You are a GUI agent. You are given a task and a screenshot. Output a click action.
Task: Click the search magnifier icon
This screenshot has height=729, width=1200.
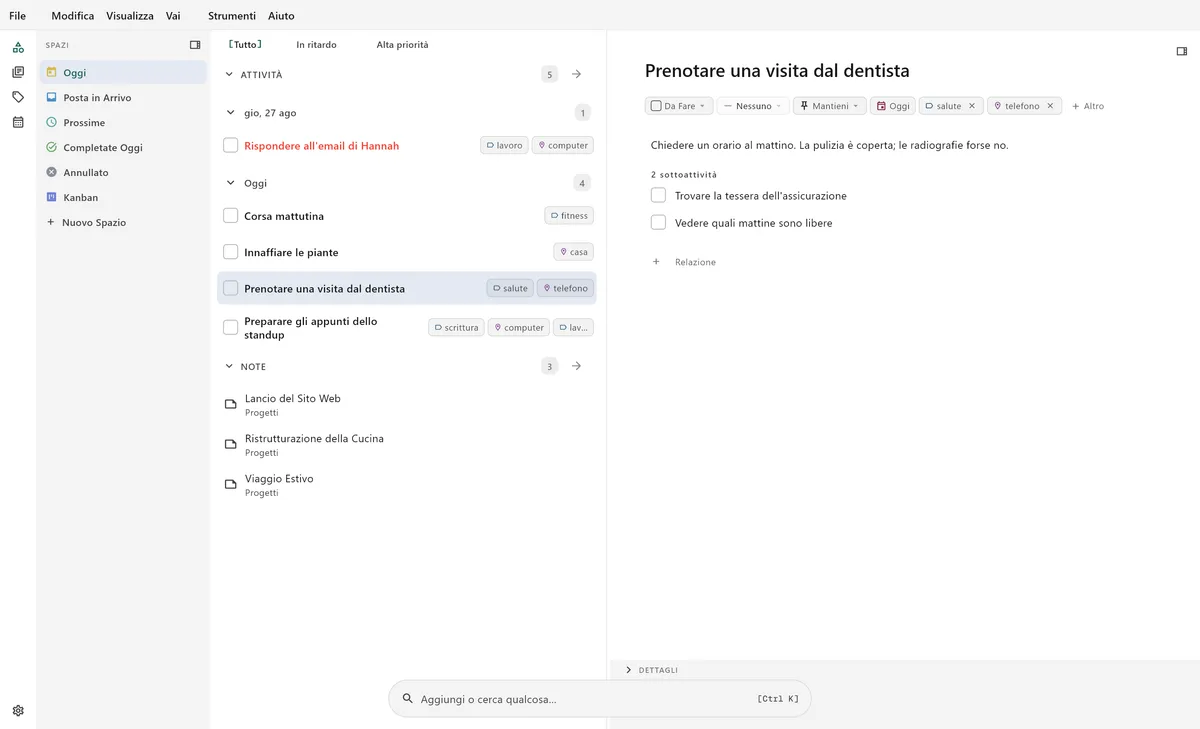(407, 699)
